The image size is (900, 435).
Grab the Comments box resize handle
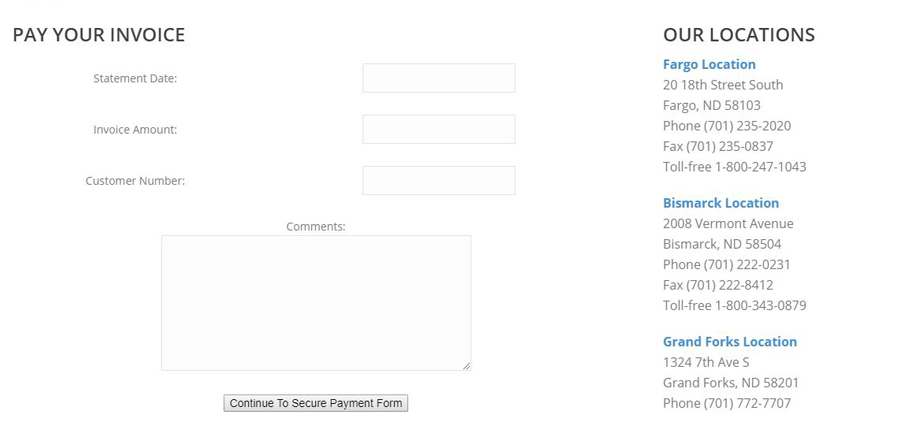click(x=466, y=366)
